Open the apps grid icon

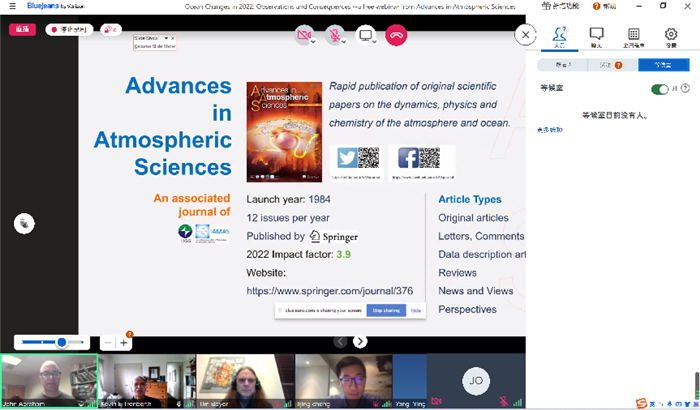pyautogui.click(x=634, y=37)
